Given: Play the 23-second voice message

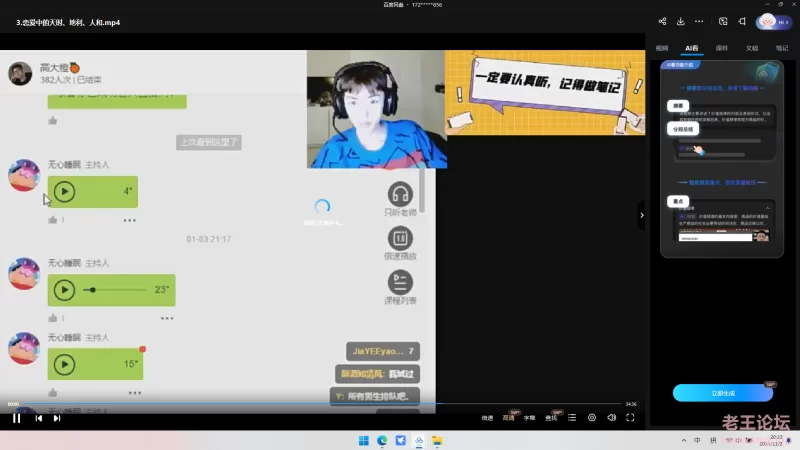Looking at the screenshot, I should point(64,290).
